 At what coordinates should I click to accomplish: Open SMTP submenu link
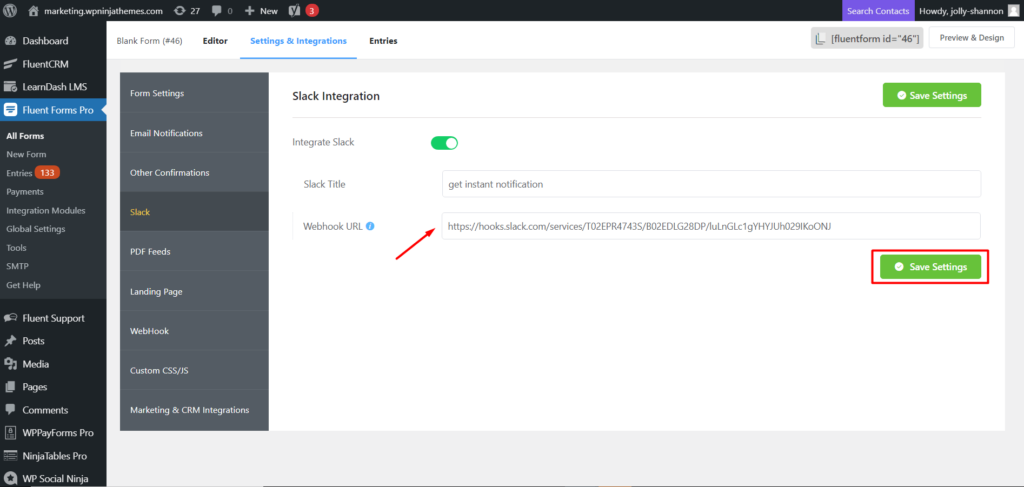point(18,266)
